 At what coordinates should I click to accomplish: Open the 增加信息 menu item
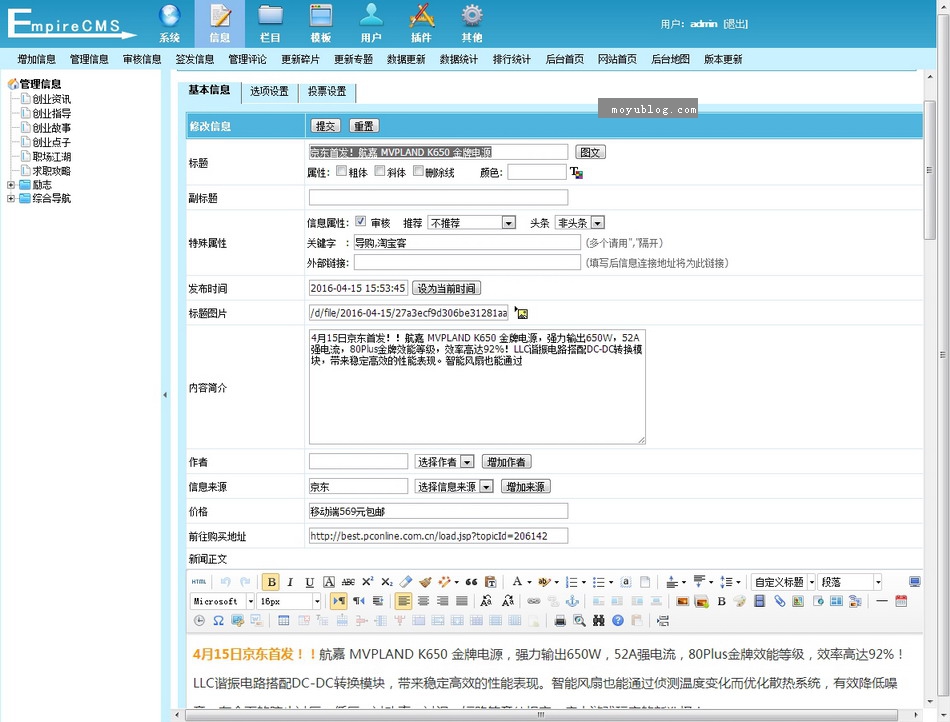click(x=36, y=59)
